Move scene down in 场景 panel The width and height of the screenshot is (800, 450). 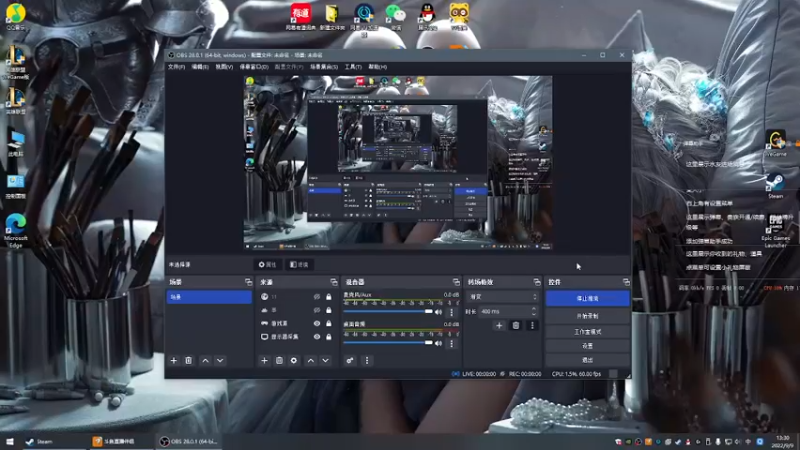tap(220, 361)
